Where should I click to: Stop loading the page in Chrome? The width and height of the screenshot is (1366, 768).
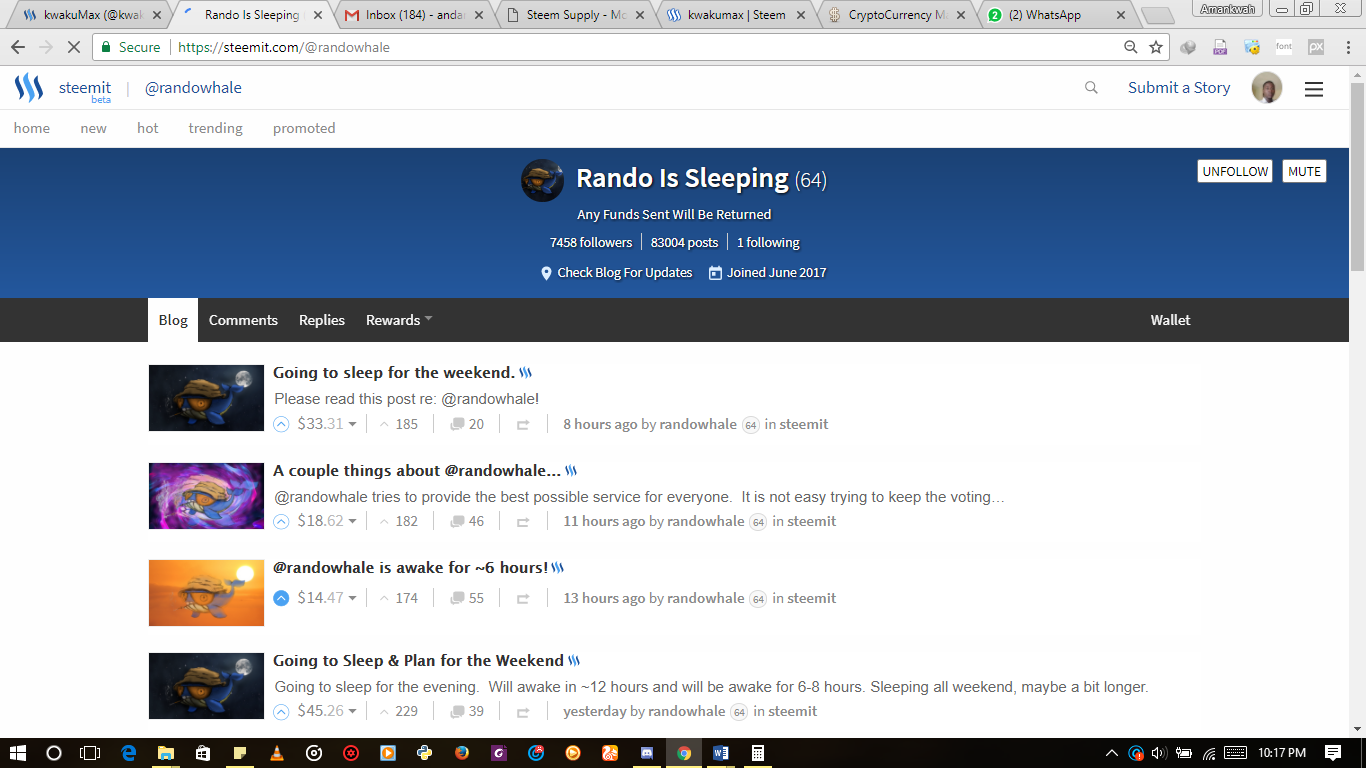click(74, 47)
